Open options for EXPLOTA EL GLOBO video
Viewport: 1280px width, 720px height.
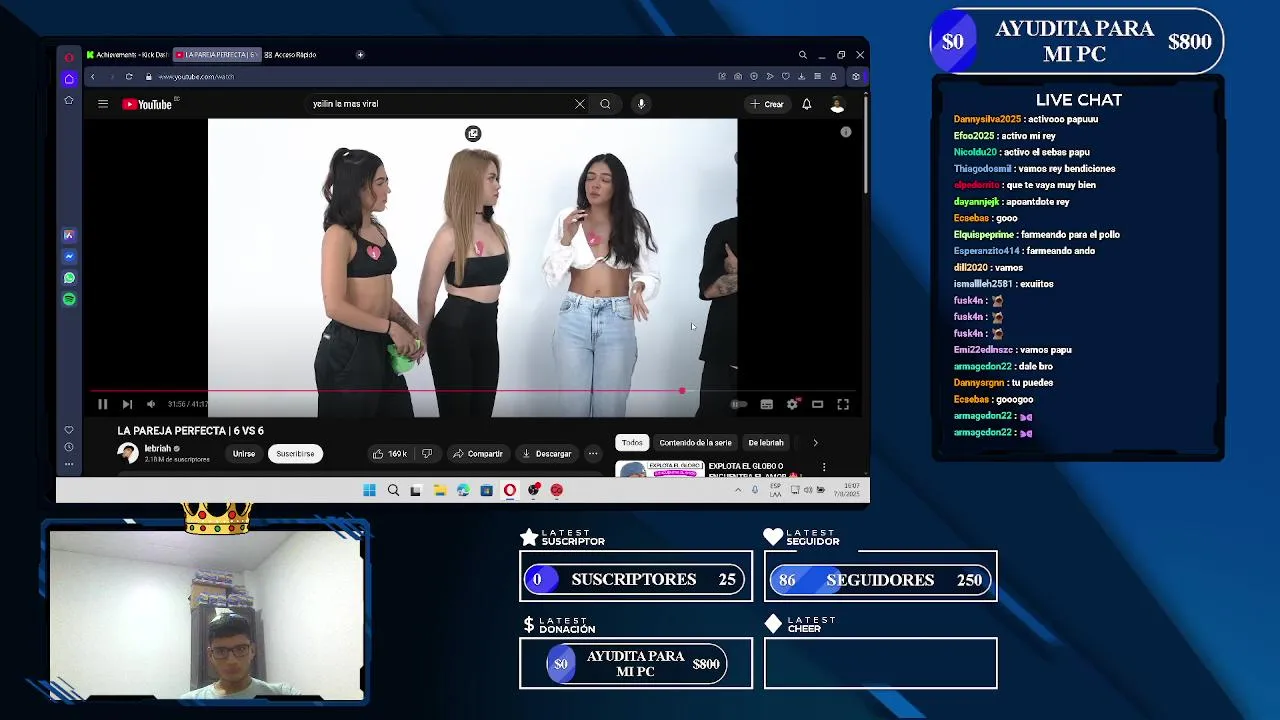824,467
